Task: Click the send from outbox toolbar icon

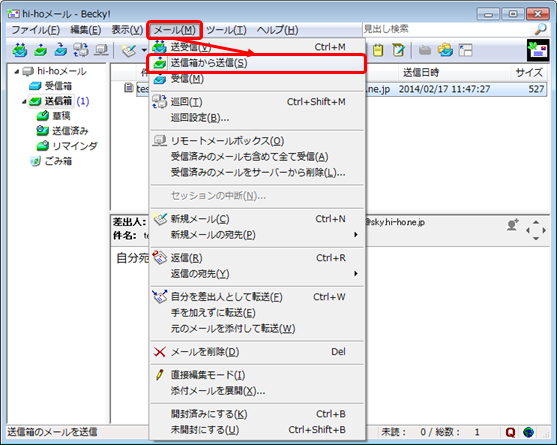Action: [40, 50]
